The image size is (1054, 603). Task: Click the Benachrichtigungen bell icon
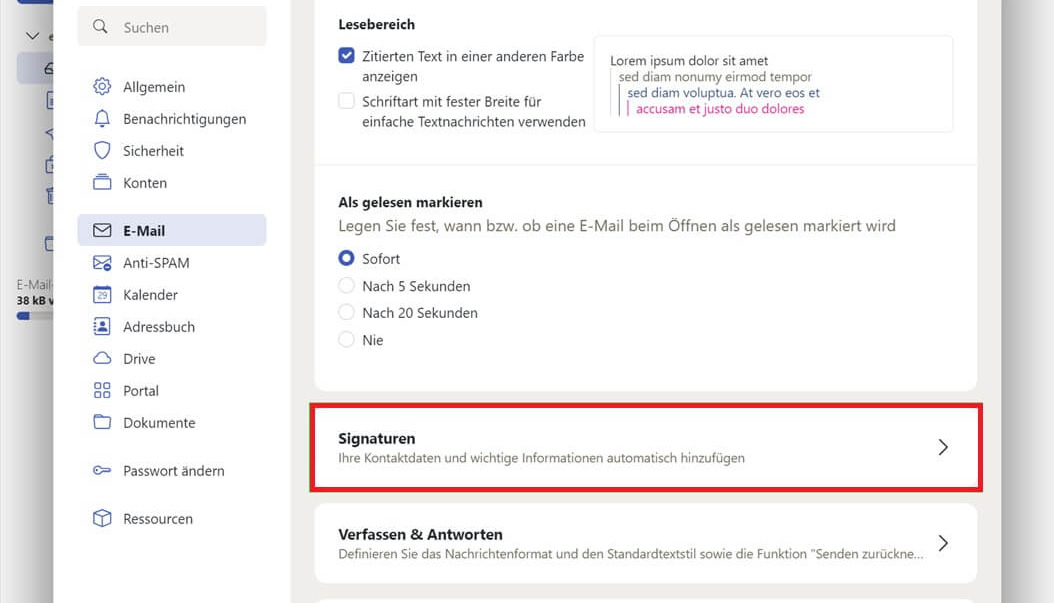tap(102, 119)
